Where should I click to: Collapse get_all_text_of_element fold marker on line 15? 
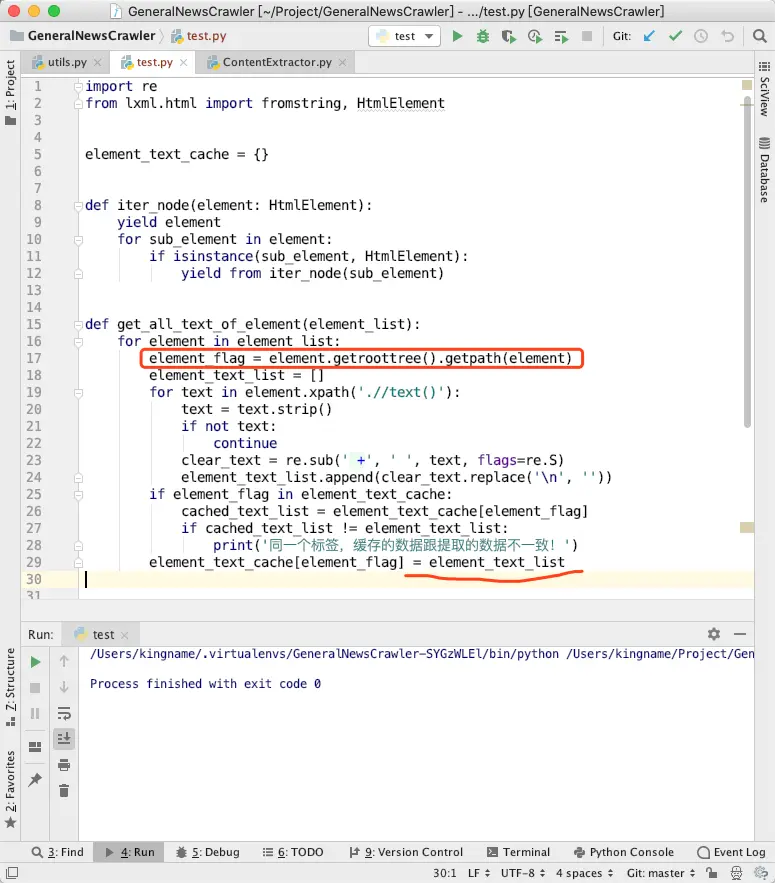(78, 324)
